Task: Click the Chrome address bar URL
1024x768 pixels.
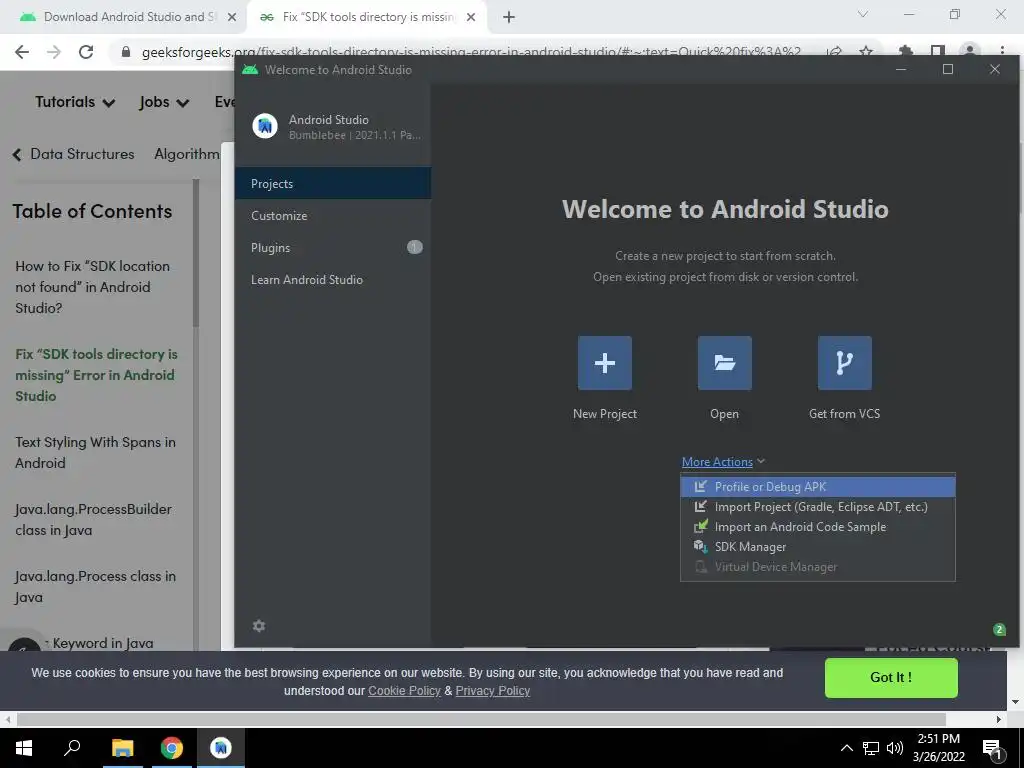Action: 471,52
